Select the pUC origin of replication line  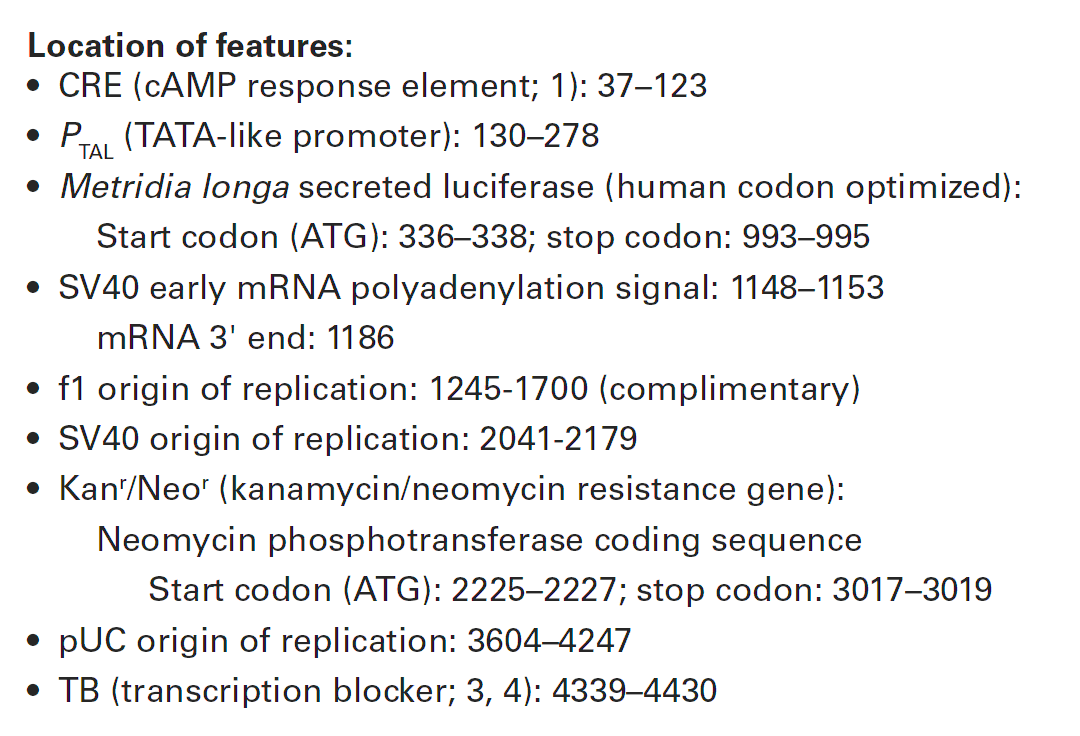click(344, 640)
